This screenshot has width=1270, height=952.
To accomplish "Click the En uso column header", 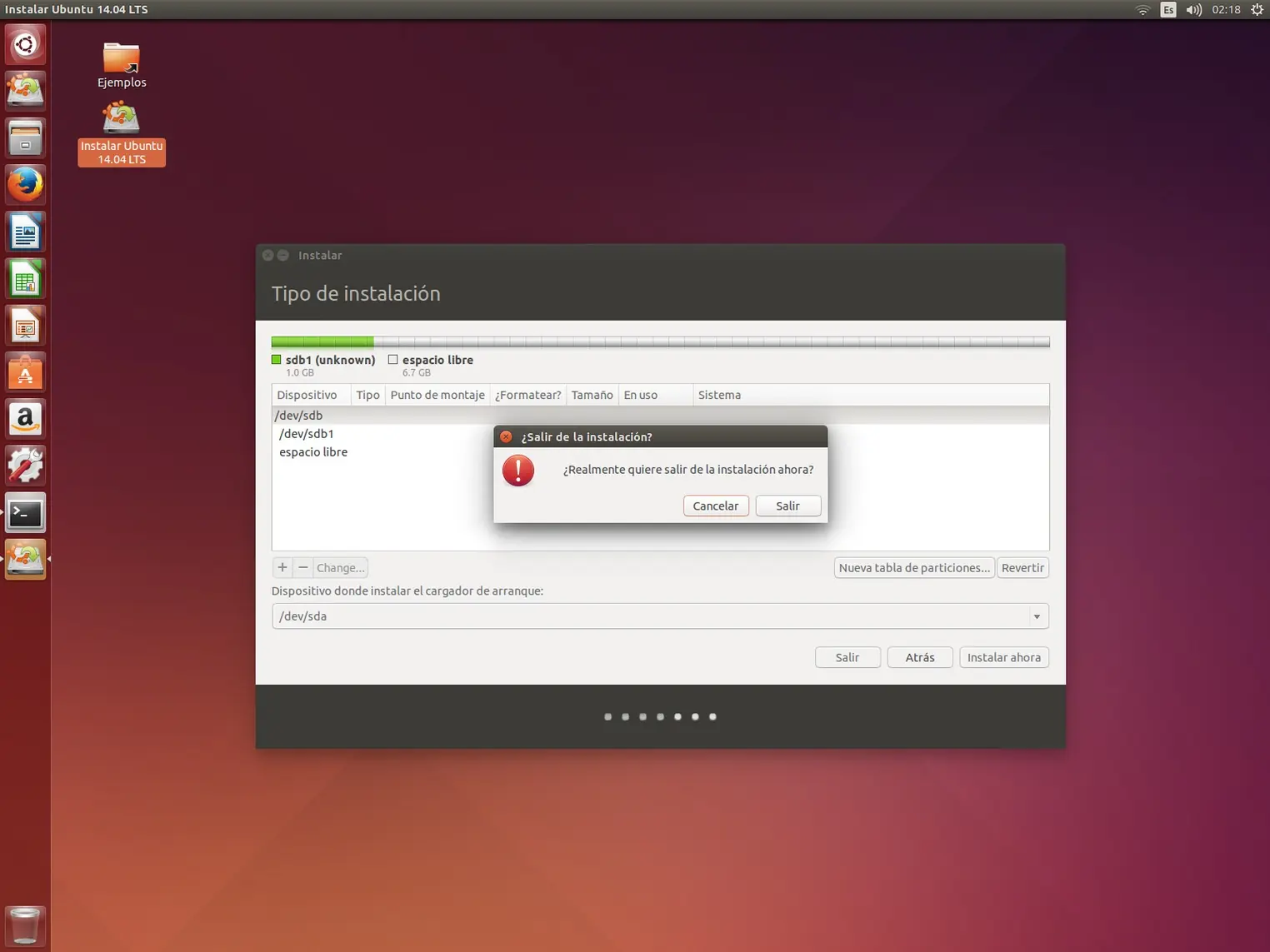I will [656, 395].
